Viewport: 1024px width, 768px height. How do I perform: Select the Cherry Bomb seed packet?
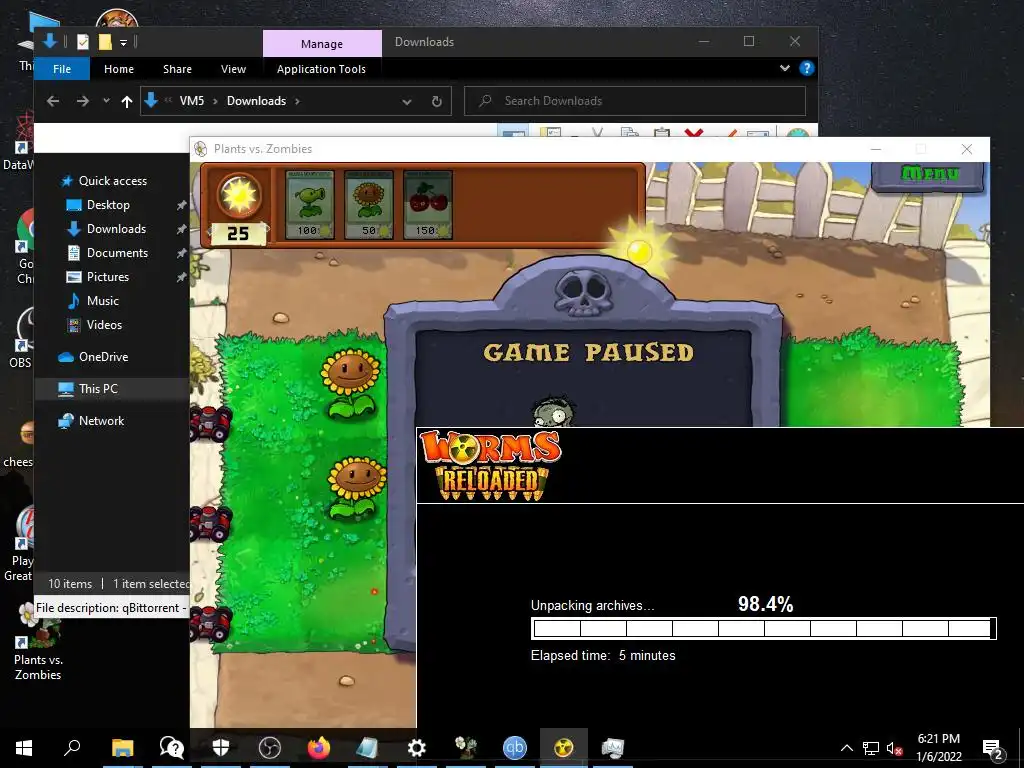coord(427,204)
